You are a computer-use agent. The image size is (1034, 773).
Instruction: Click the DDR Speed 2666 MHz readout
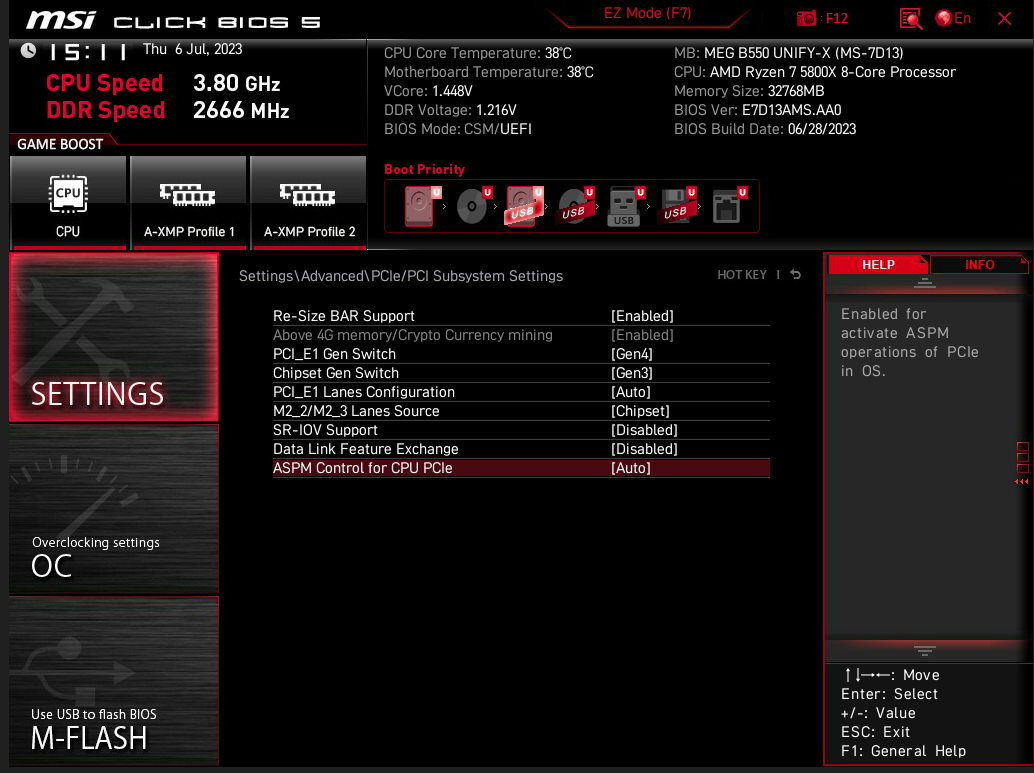tap(167, 110)
